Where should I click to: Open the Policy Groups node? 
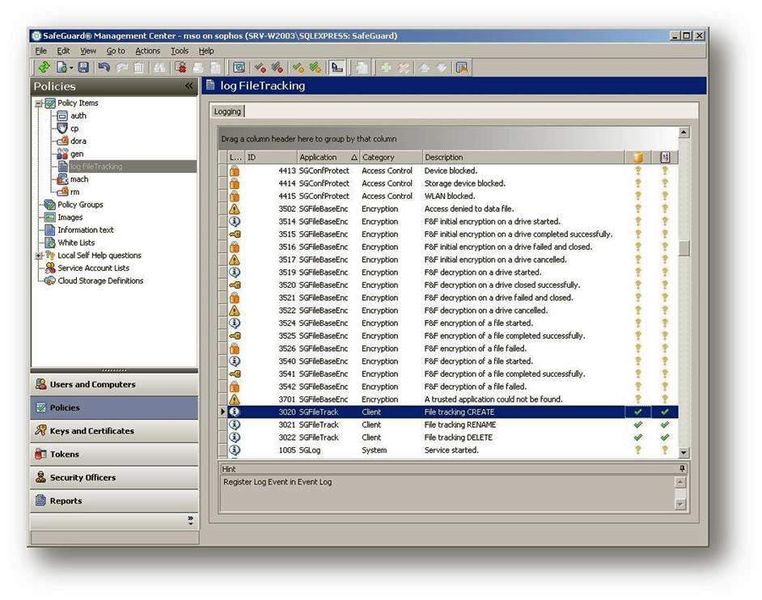coord(80,205)
